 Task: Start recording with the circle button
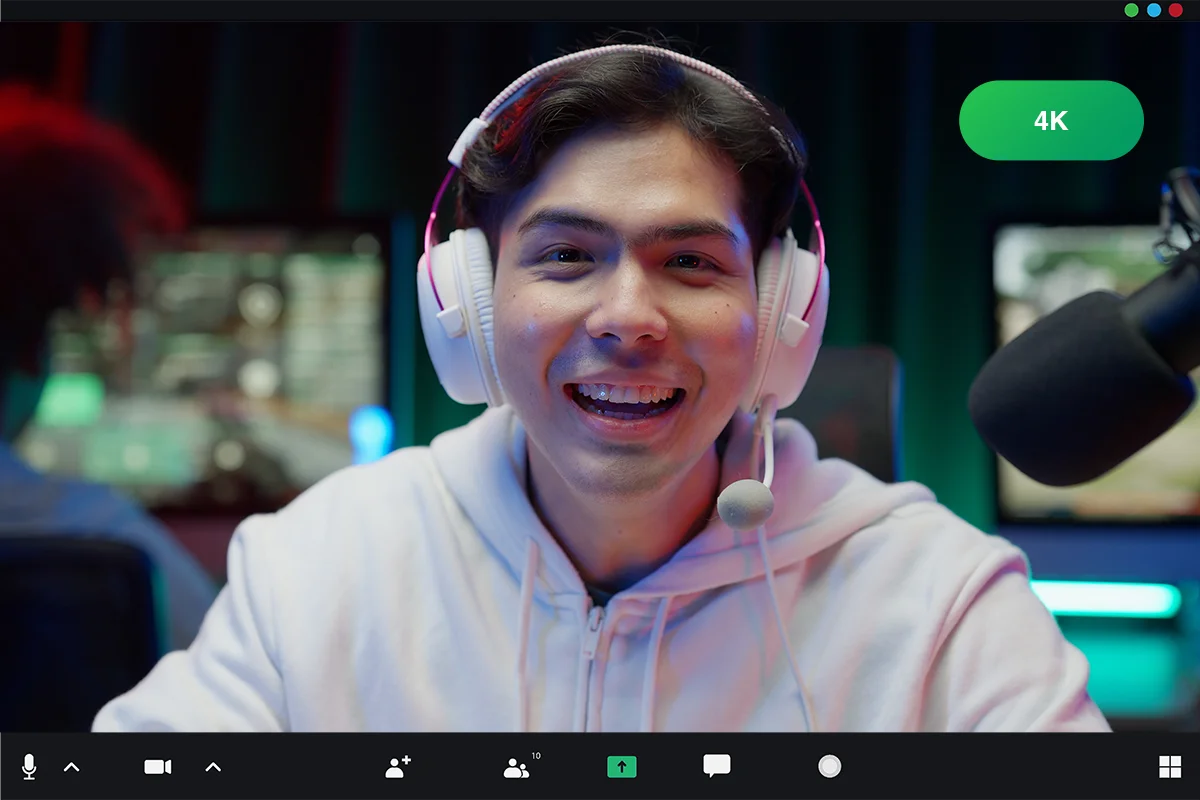pyautogui.click(x=829, y=766)
